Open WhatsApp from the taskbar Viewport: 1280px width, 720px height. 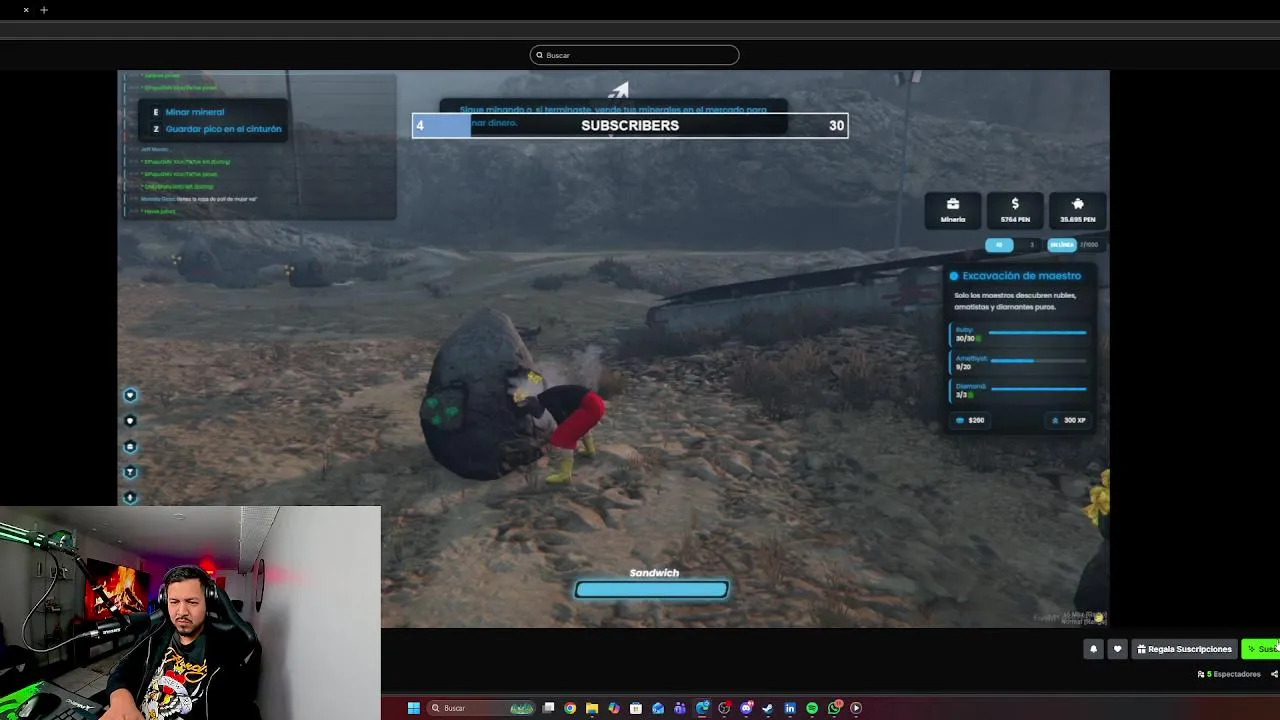point(834,708)
